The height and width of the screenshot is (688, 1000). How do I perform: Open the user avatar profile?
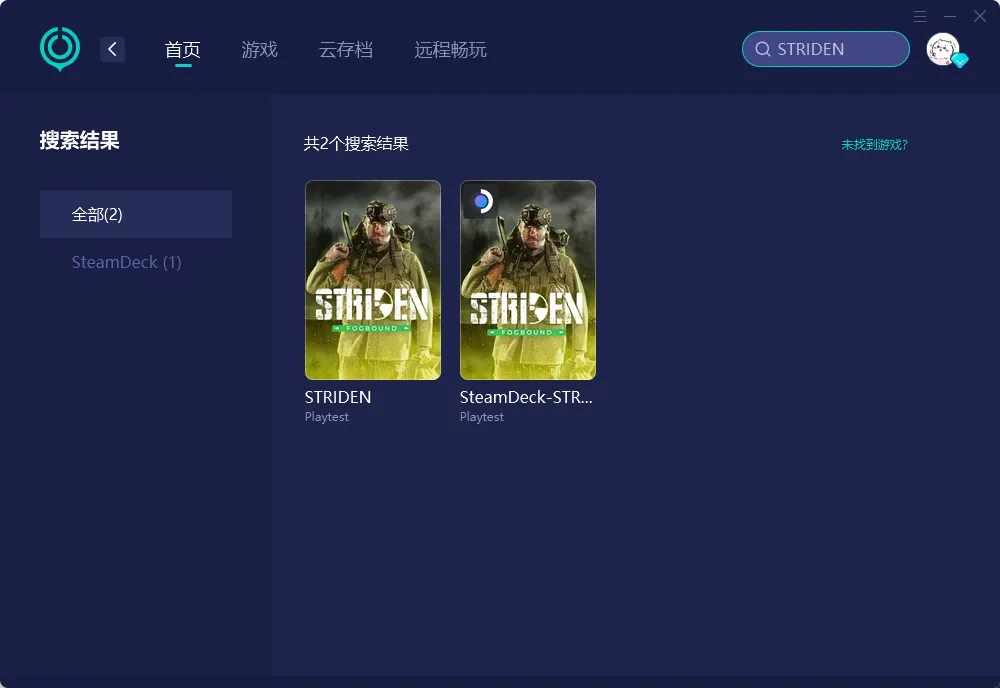point(942,49)
